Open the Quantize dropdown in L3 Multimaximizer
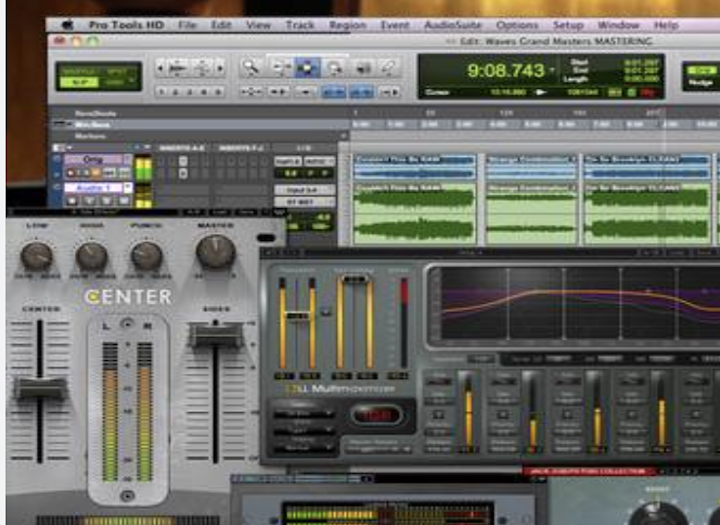Image resolution: width=720 pixels, height=525 pixels. 304,413
